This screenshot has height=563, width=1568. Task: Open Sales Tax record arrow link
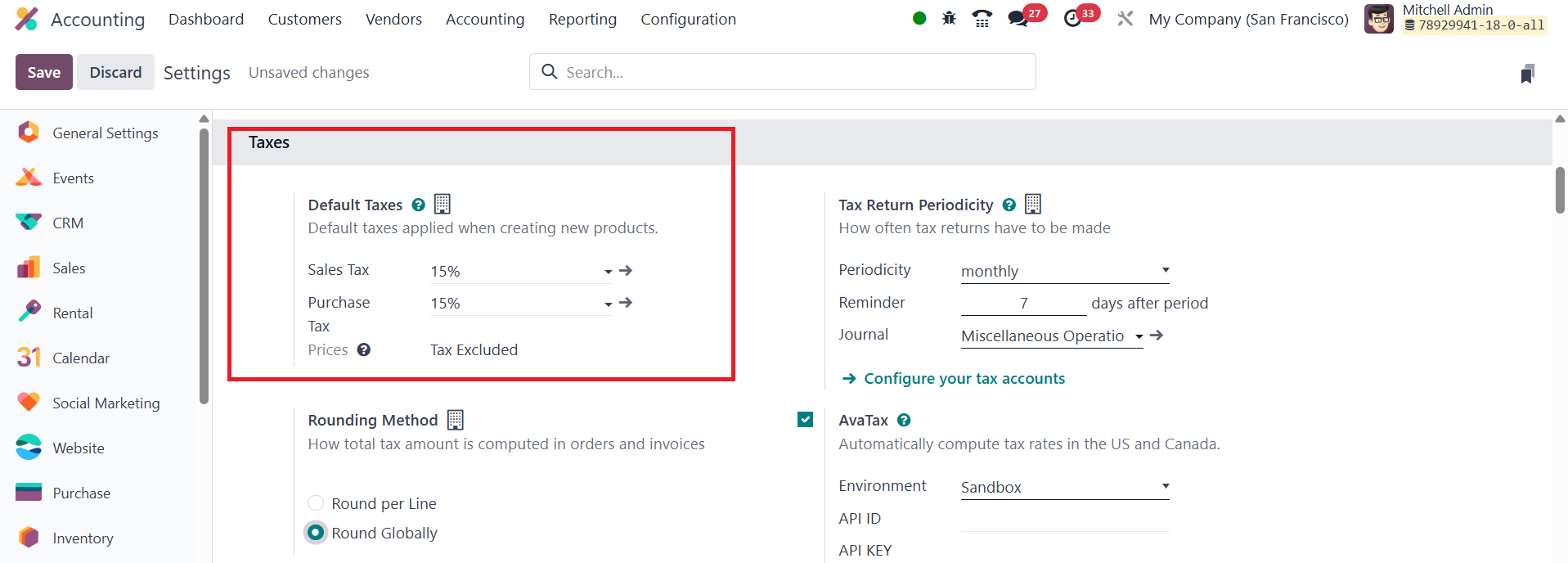(626, 270)
